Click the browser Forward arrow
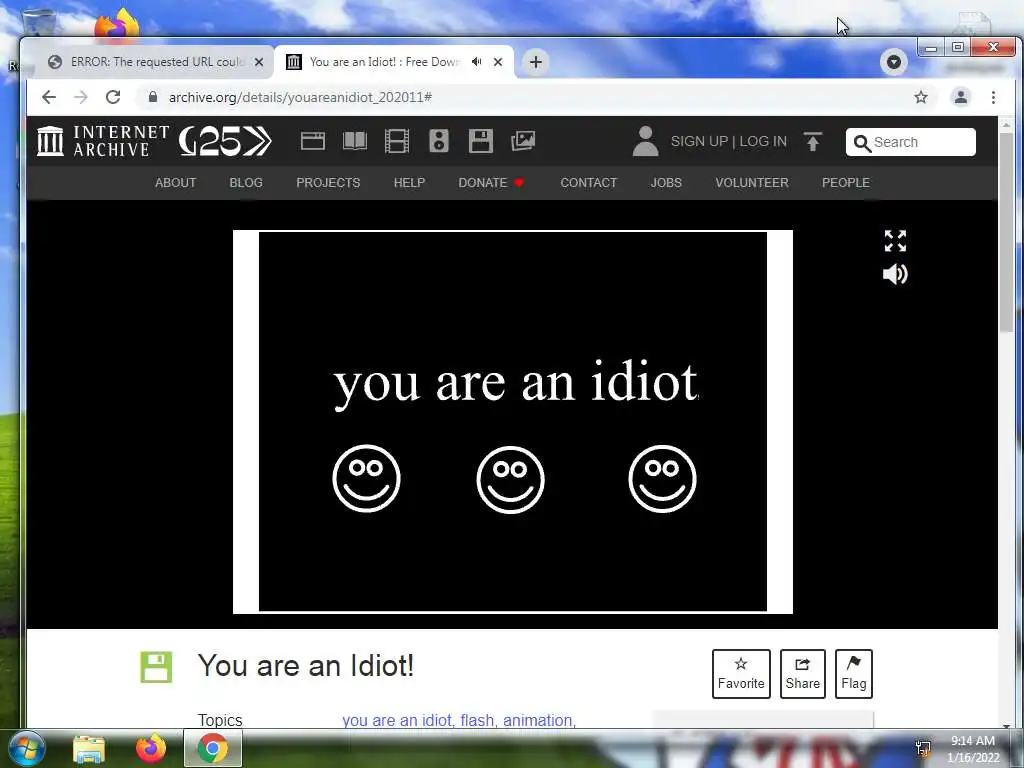The height and width of the screenshot is (768, 1024). click(x=81, y=97)
